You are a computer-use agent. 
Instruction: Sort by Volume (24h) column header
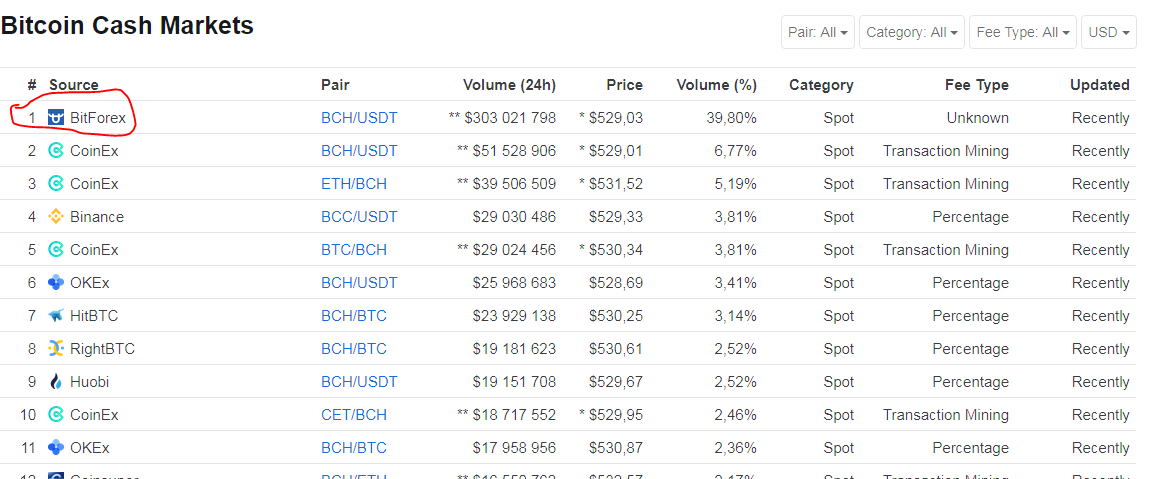(509, 85)
